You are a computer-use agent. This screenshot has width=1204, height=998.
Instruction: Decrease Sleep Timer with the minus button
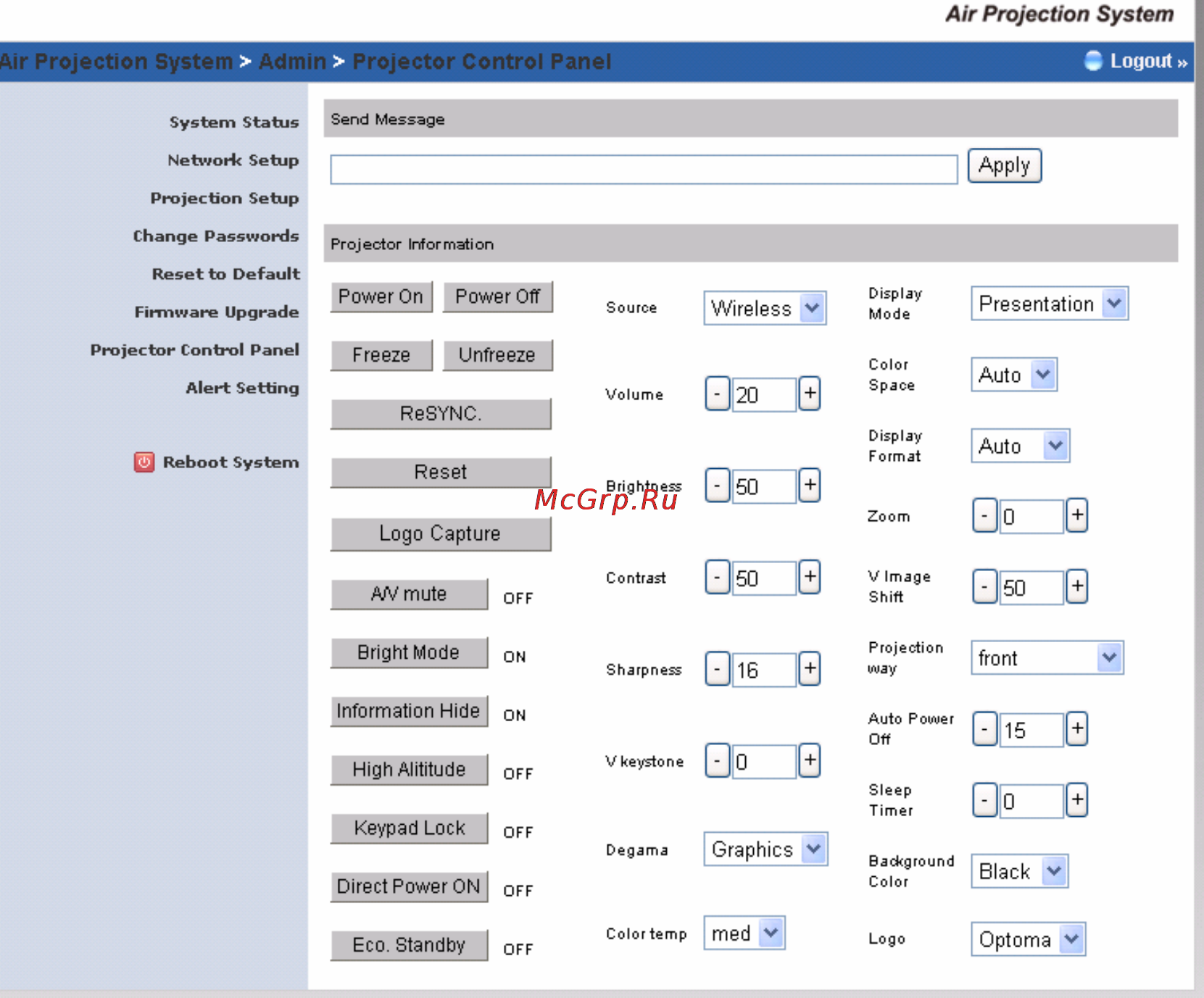pyautogui.click(x=984, y=801)
